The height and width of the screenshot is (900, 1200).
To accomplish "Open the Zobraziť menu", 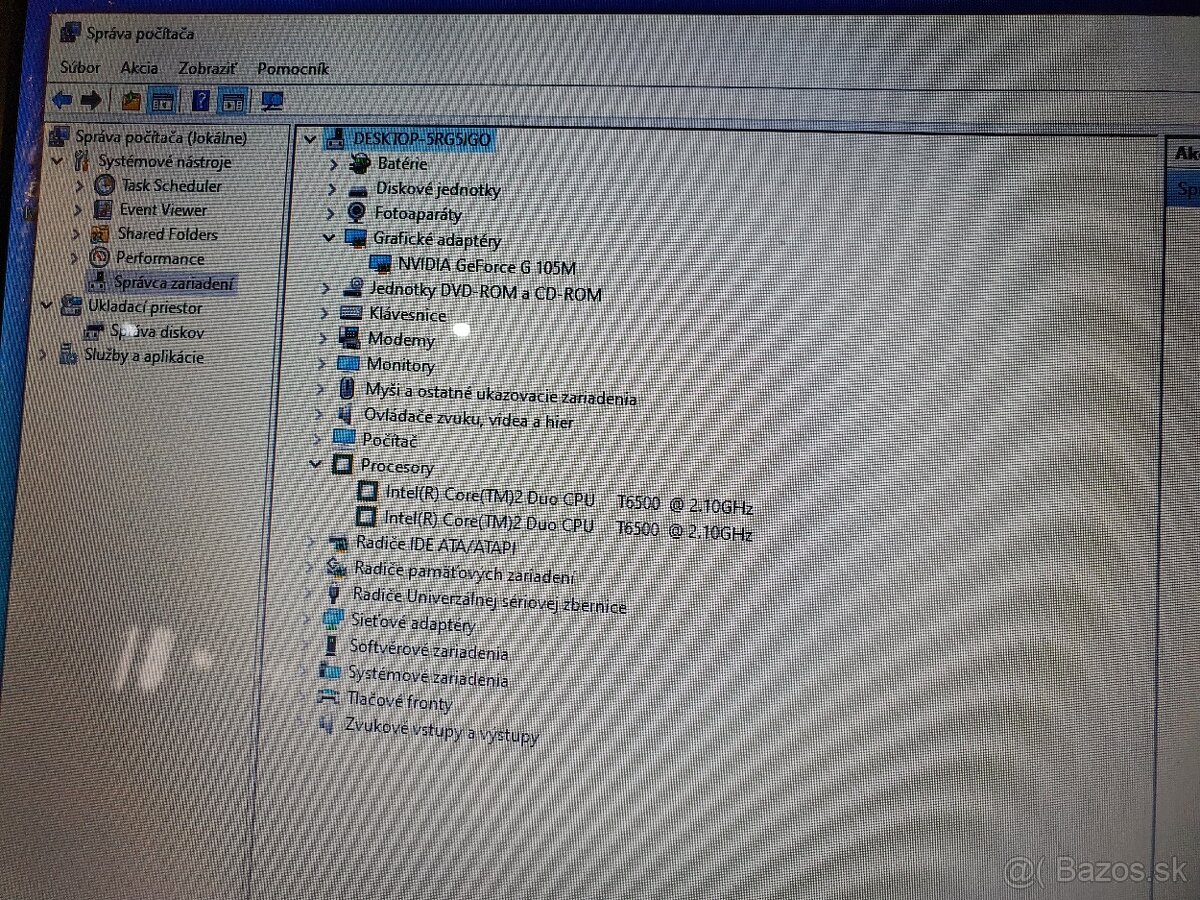I will [x=206, y=68].
